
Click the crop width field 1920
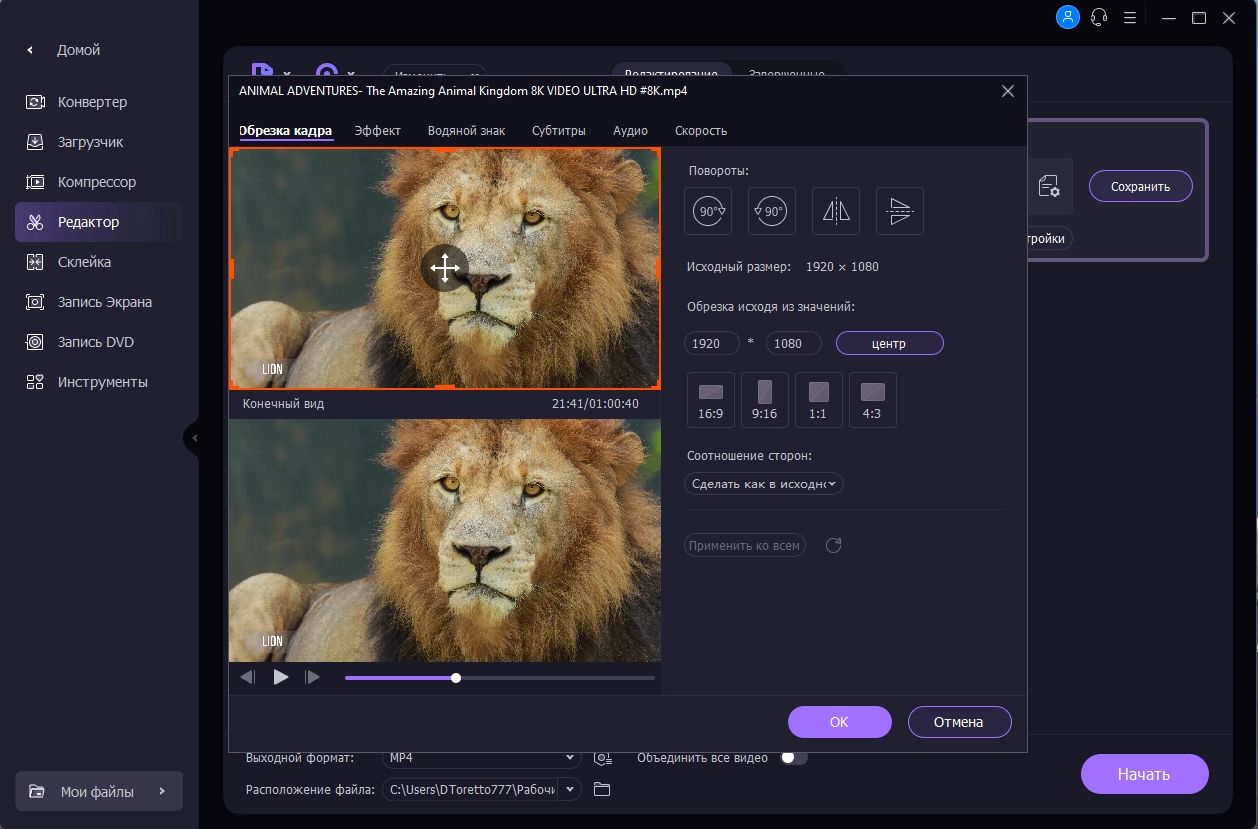click(x=711, y=344)
